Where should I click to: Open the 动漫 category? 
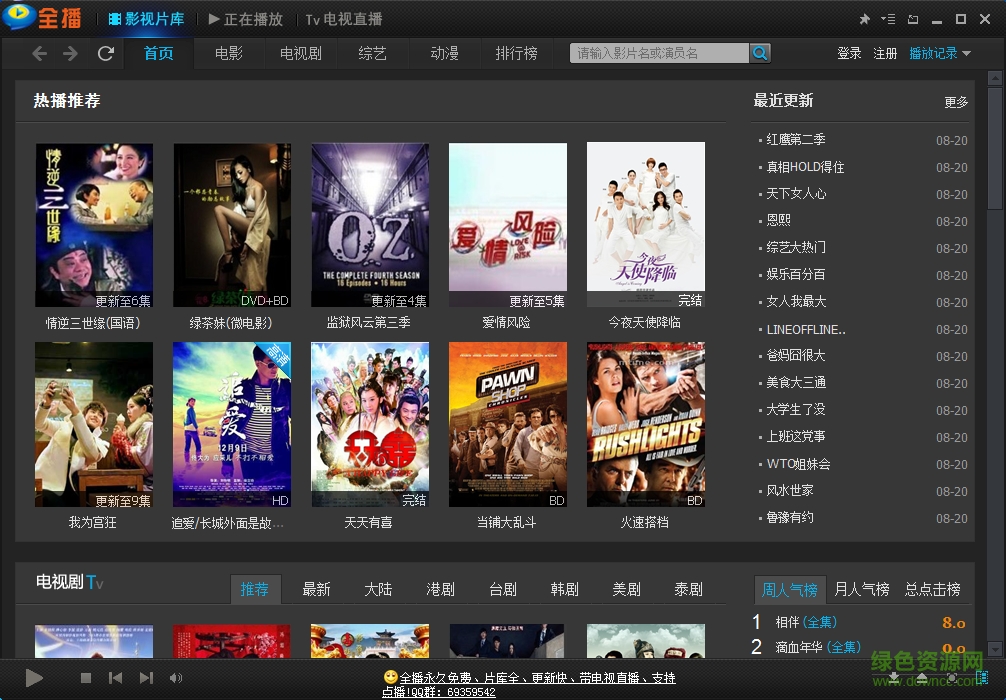click(445, 53)
